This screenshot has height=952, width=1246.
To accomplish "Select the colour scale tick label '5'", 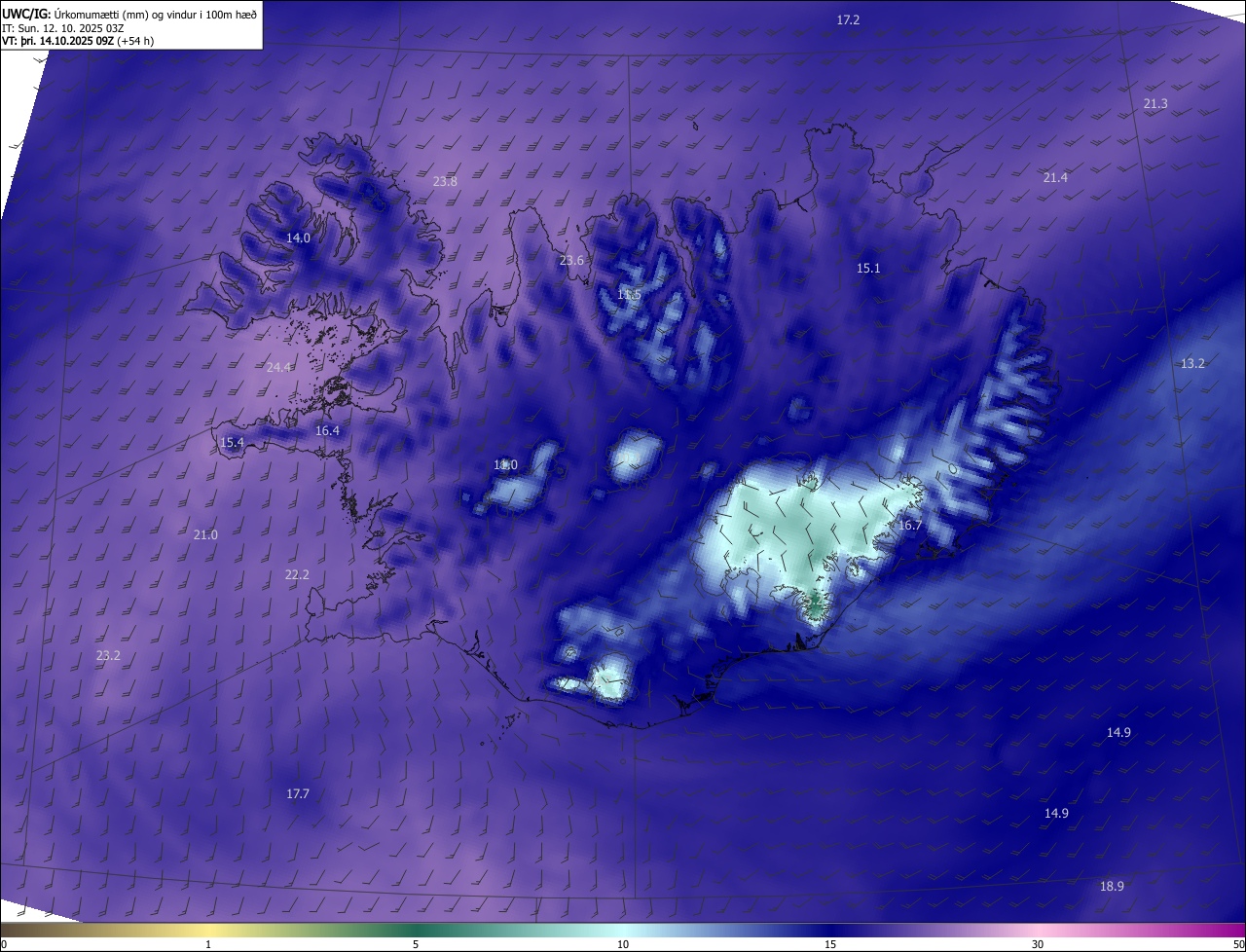I will pyautogui.click(x=416, y=944).
